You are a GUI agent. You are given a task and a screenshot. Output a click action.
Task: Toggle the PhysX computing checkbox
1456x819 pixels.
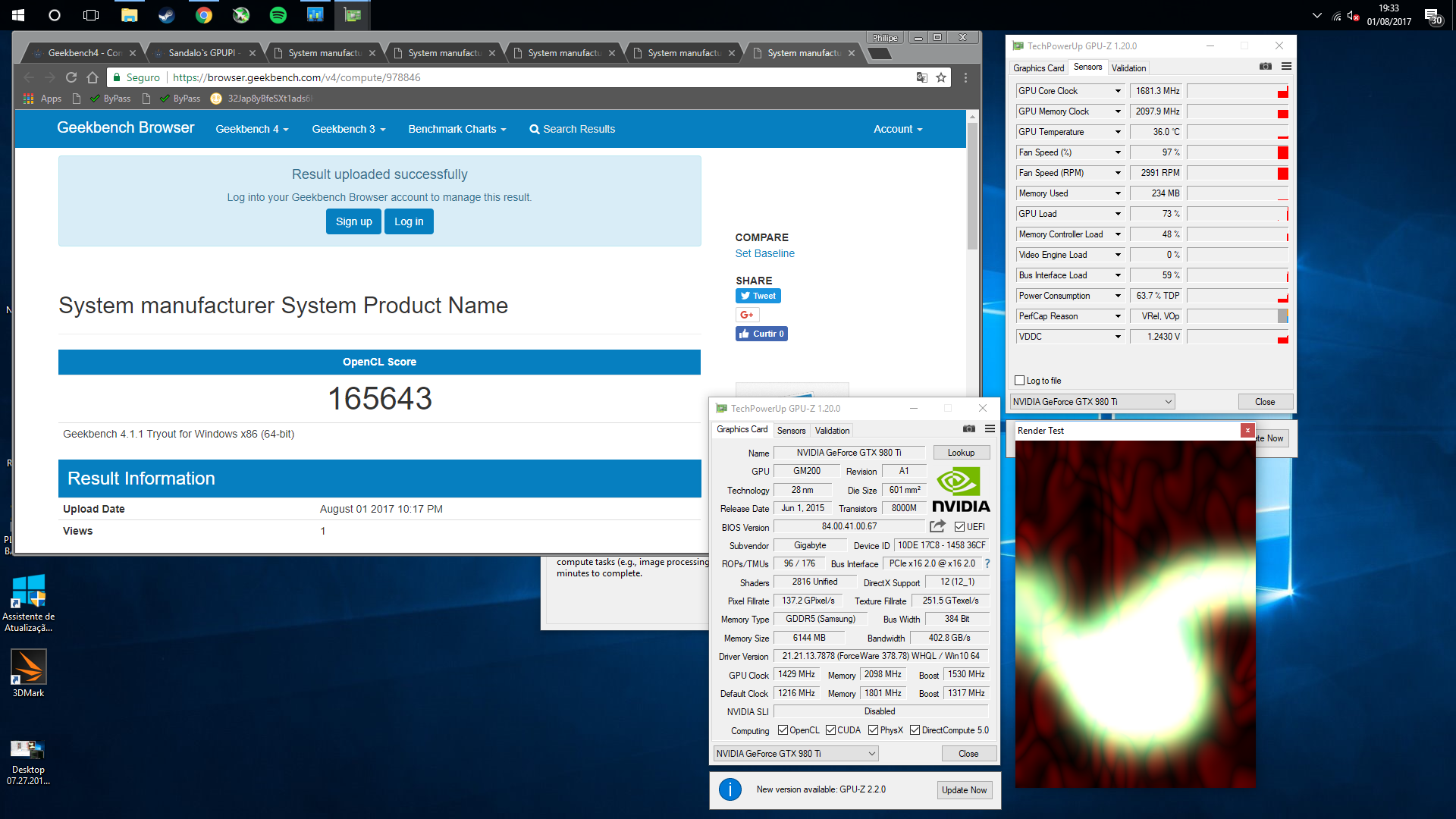(874, 731)
